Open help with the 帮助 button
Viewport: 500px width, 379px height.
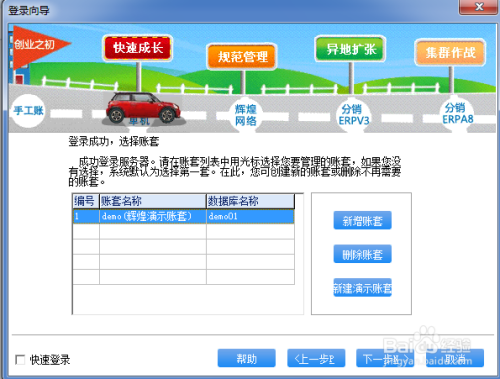coord(247,358)
